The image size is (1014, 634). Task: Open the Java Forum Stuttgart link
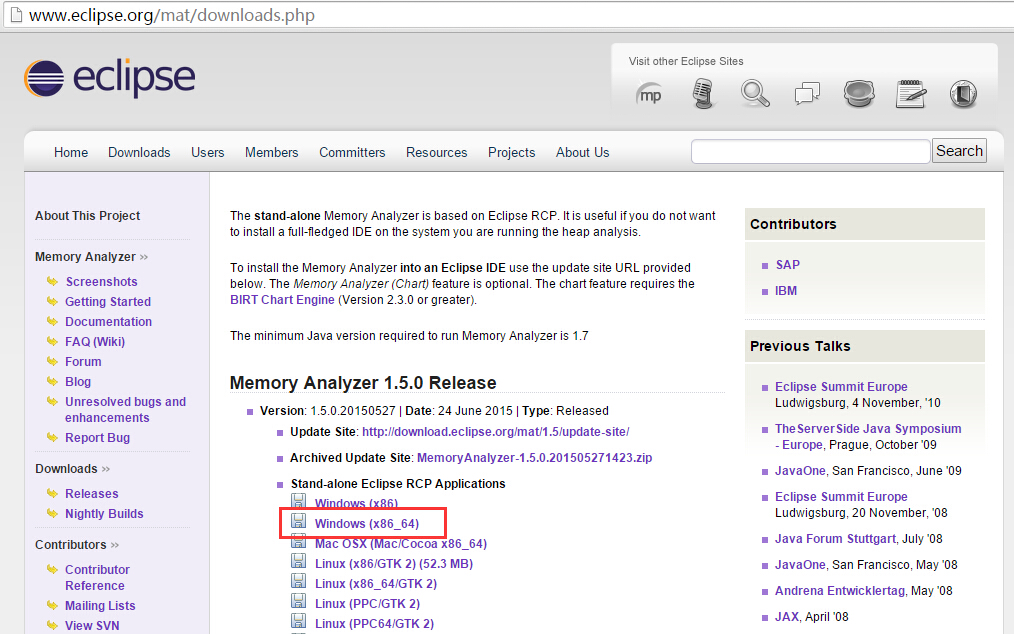pos(836,539)
